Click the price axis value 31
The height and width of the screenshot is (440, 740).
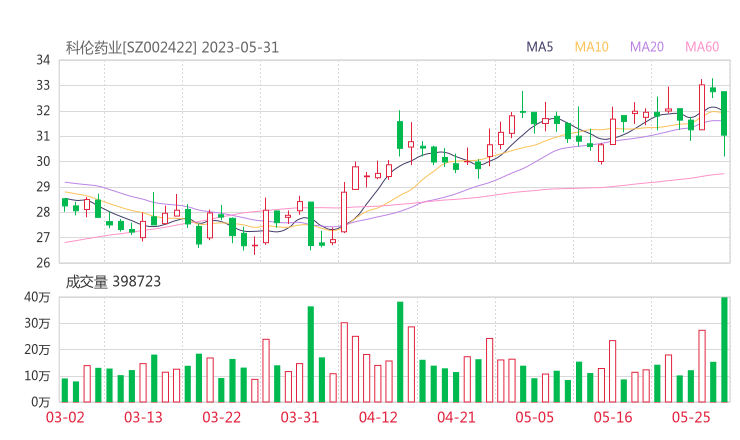43,136
